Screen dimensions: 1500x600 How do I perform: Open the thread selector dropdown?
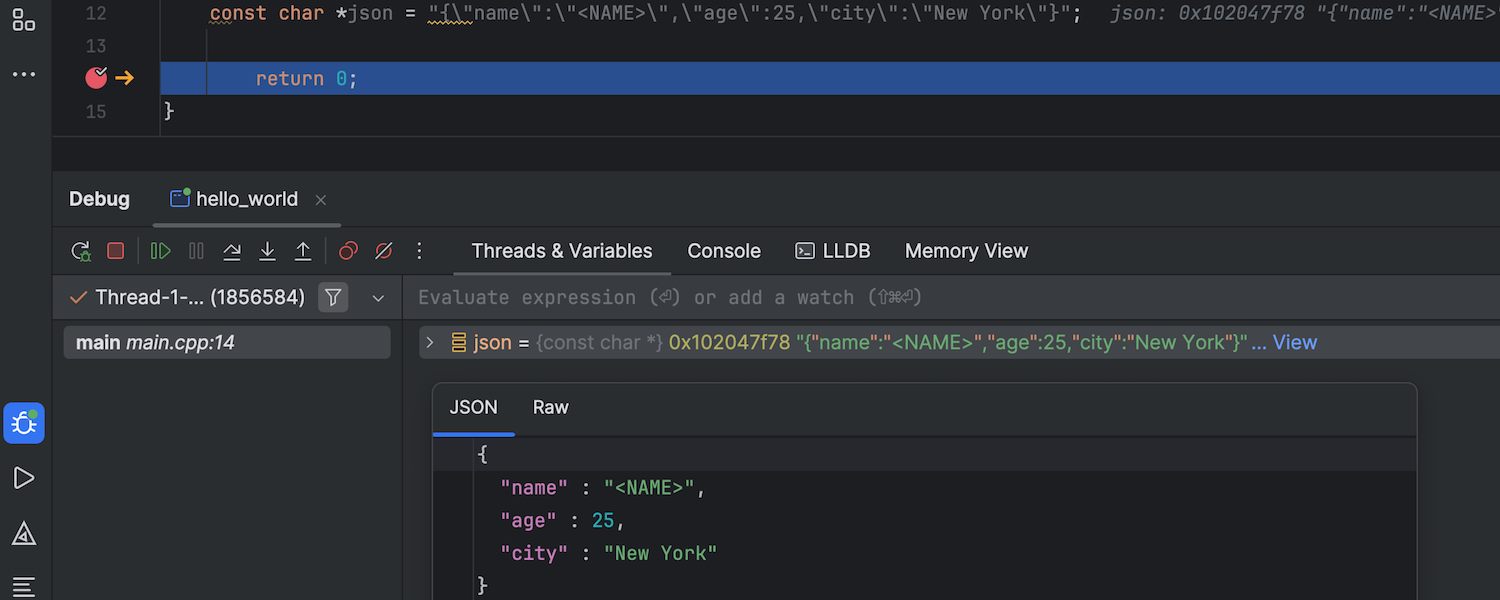tap(378, 298)
